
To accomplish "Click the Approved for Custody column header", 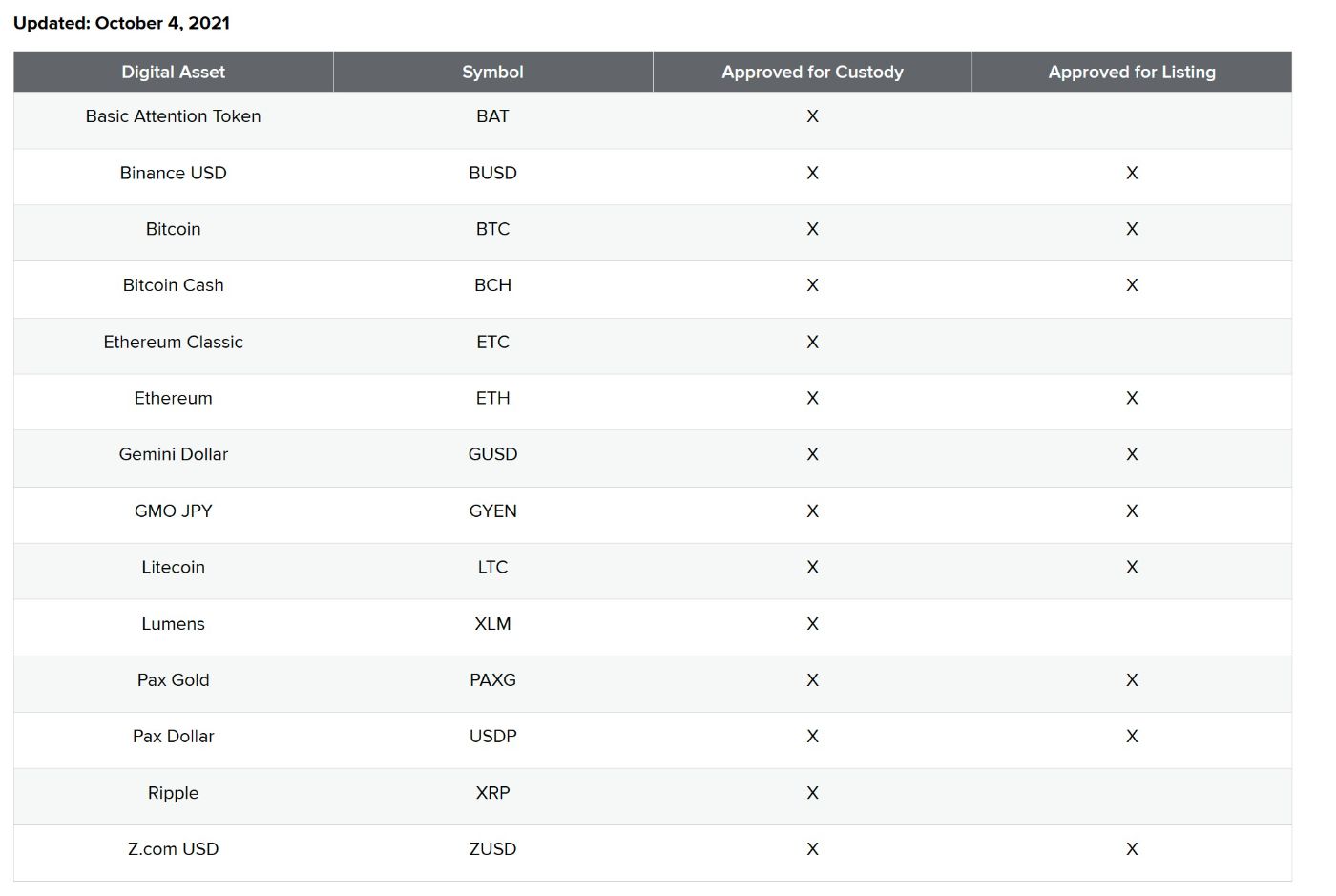I will pyautogui.click(x=812, y=72).
